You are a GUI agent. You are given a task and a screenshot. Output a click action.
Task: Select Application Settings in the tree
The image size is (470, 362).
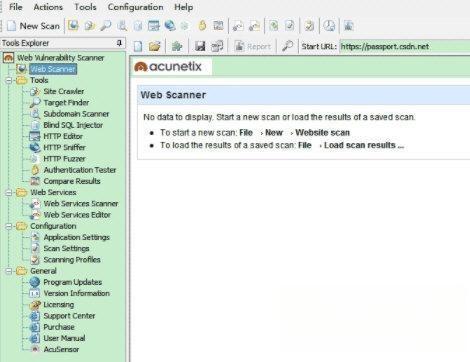[76, 237]
